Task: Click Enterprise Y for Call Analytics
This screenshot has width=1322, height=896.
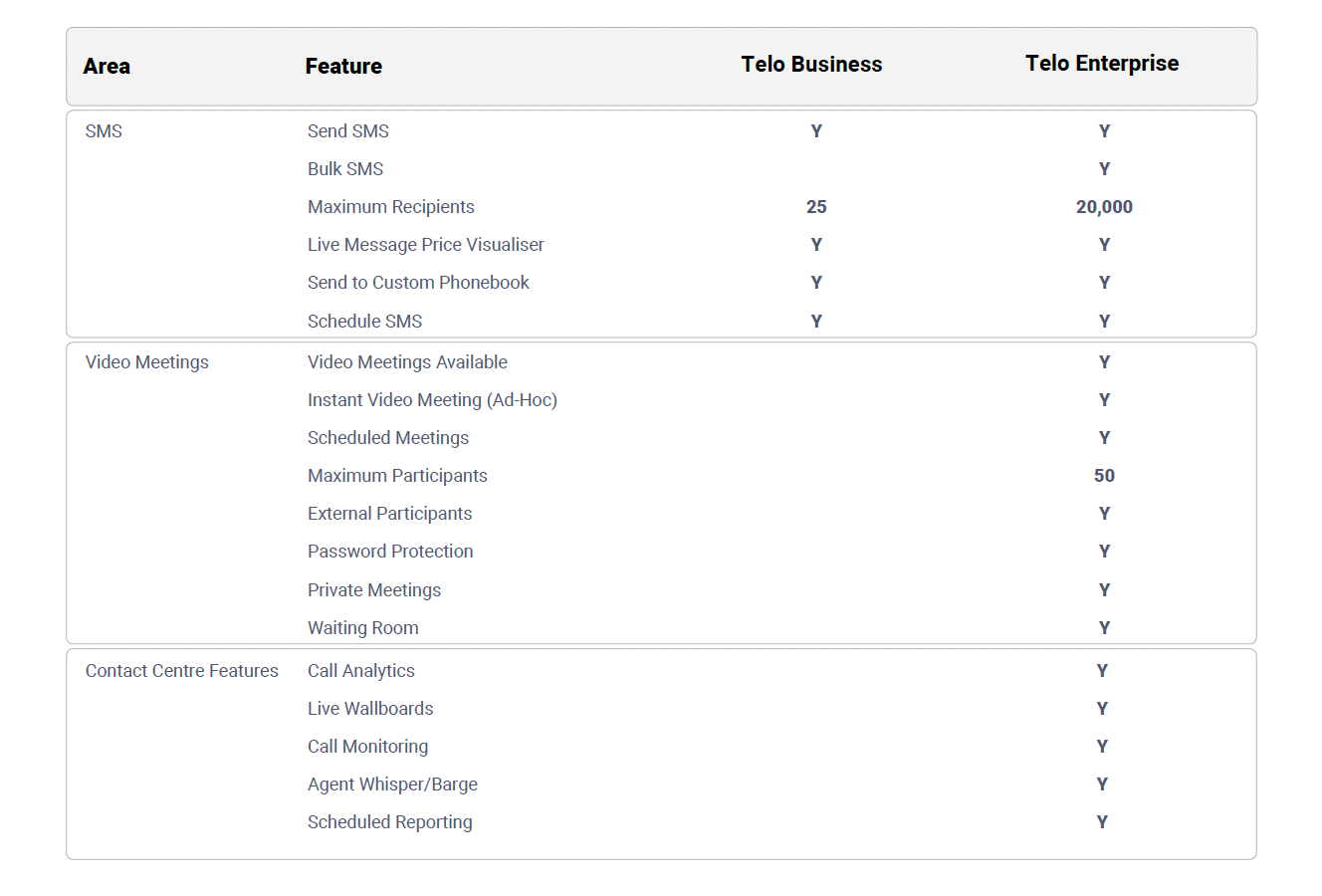Action: tap(1102, 671)
